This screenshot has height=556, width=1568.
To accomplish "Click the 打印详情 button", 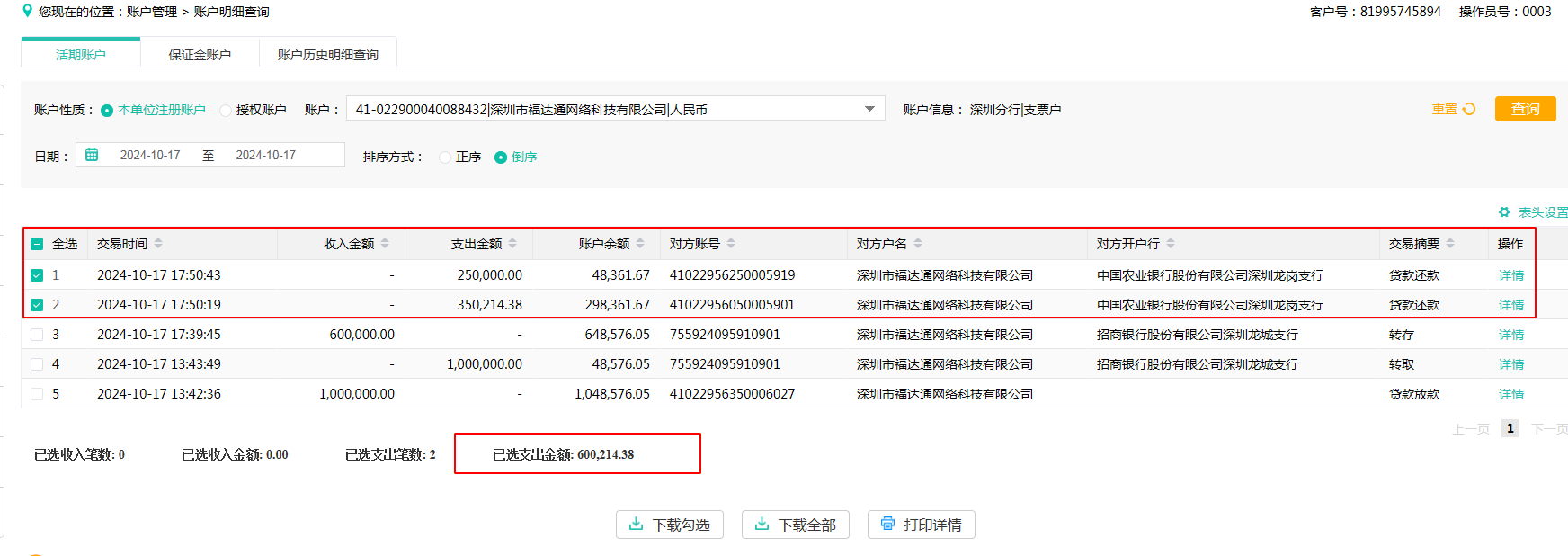I will (x=922, y=525).
